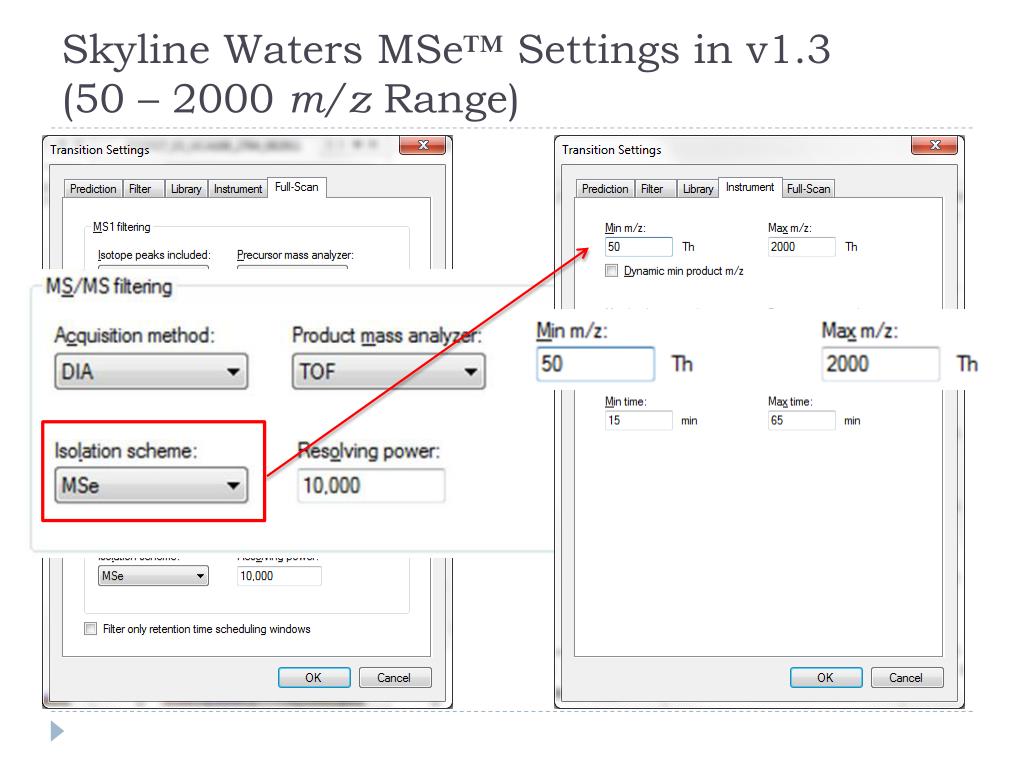Expand the enlarged Isolation scheme MSe dropdown
Viewport: 1024px width, 768px height.
coord(152,485)
